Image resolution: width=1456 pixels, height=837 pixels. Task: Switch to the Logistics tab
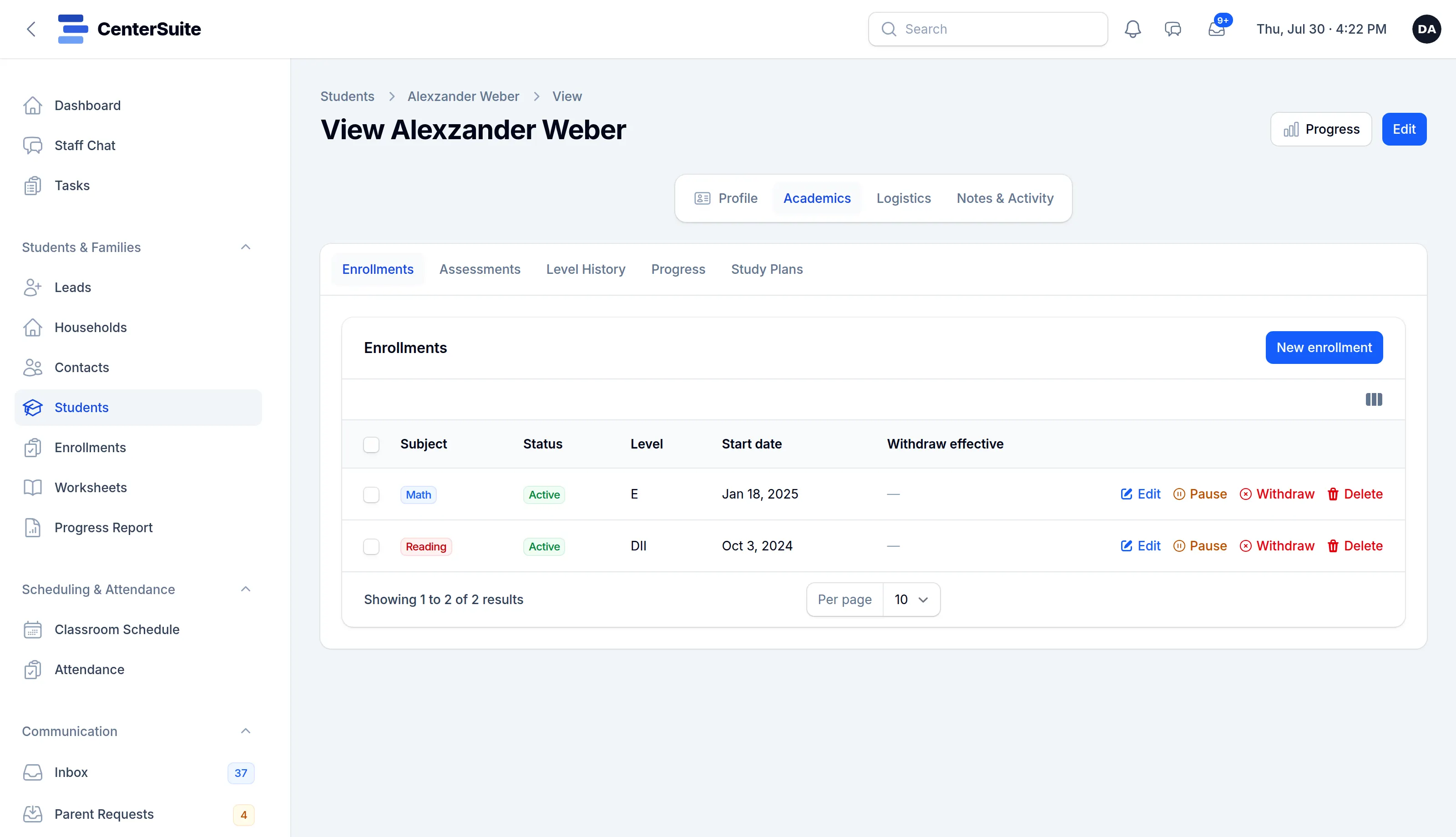coord(904,198)
